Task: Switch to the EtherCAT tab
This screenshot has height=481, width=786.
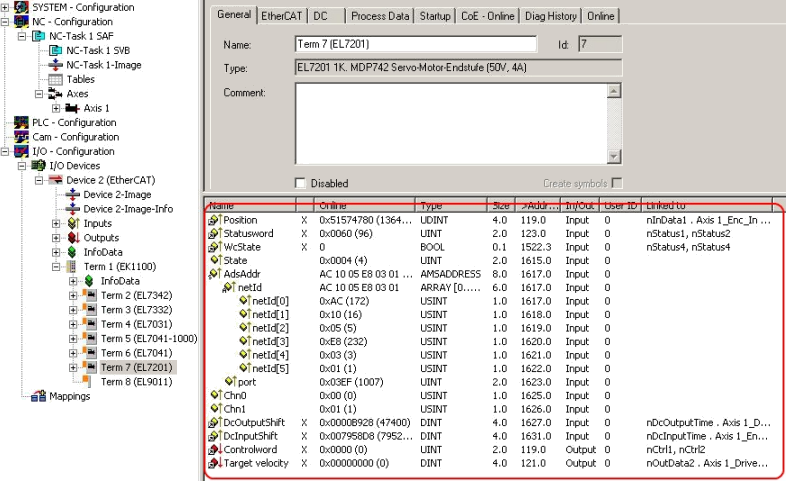Action: tap(282, 16)
